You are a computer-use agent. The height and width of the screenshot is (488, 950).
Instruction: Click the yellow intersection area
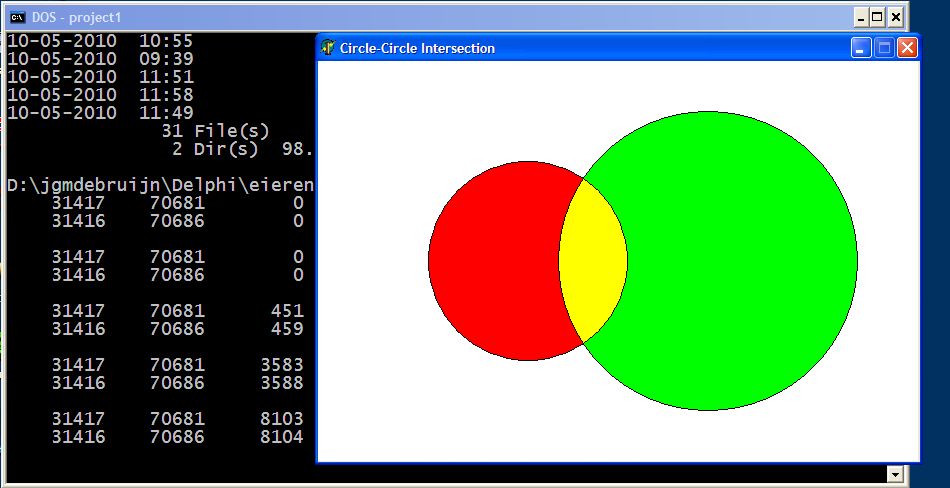tap(592, 260)
